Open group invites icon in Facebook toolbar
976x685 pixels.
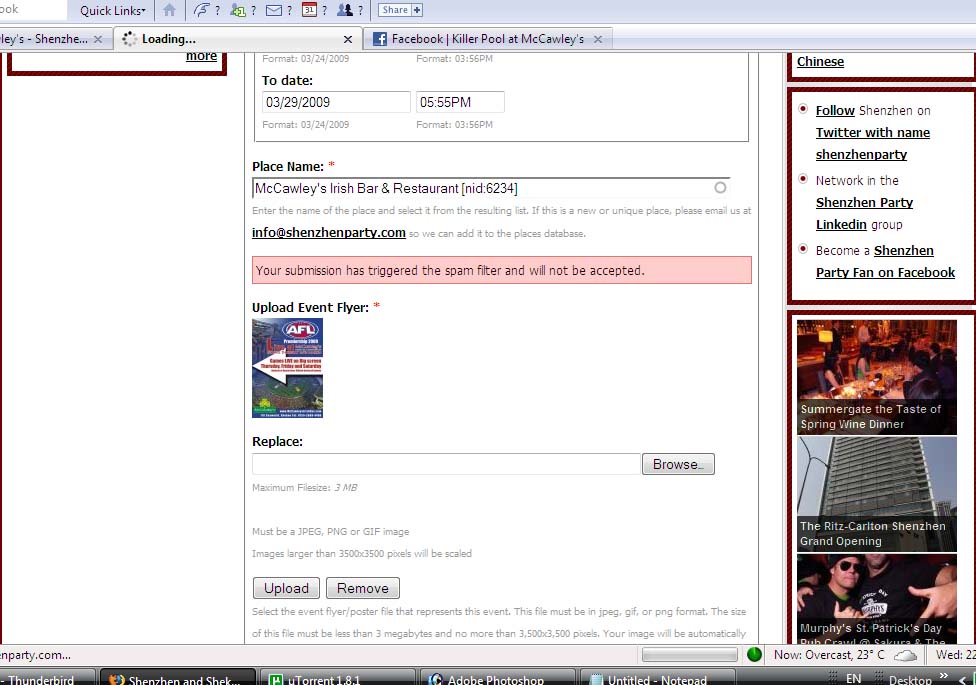point(345,10)
